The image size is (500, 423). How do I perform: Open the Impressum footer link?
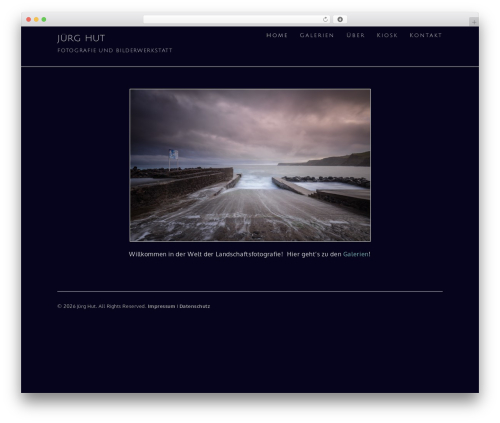(x=161, y=306)
